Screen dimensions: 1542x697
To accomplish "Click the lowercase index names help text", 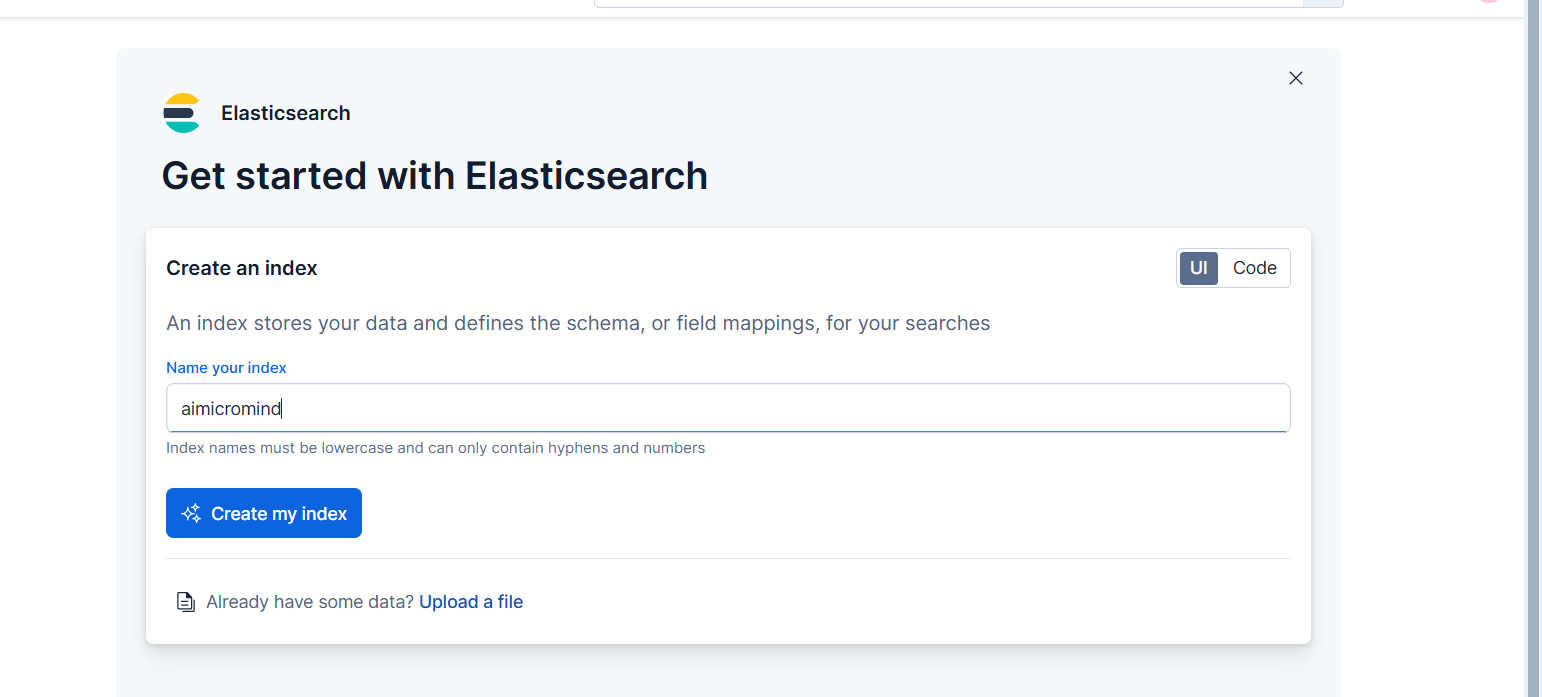I will pyautogui.click(x=435, y=448).
